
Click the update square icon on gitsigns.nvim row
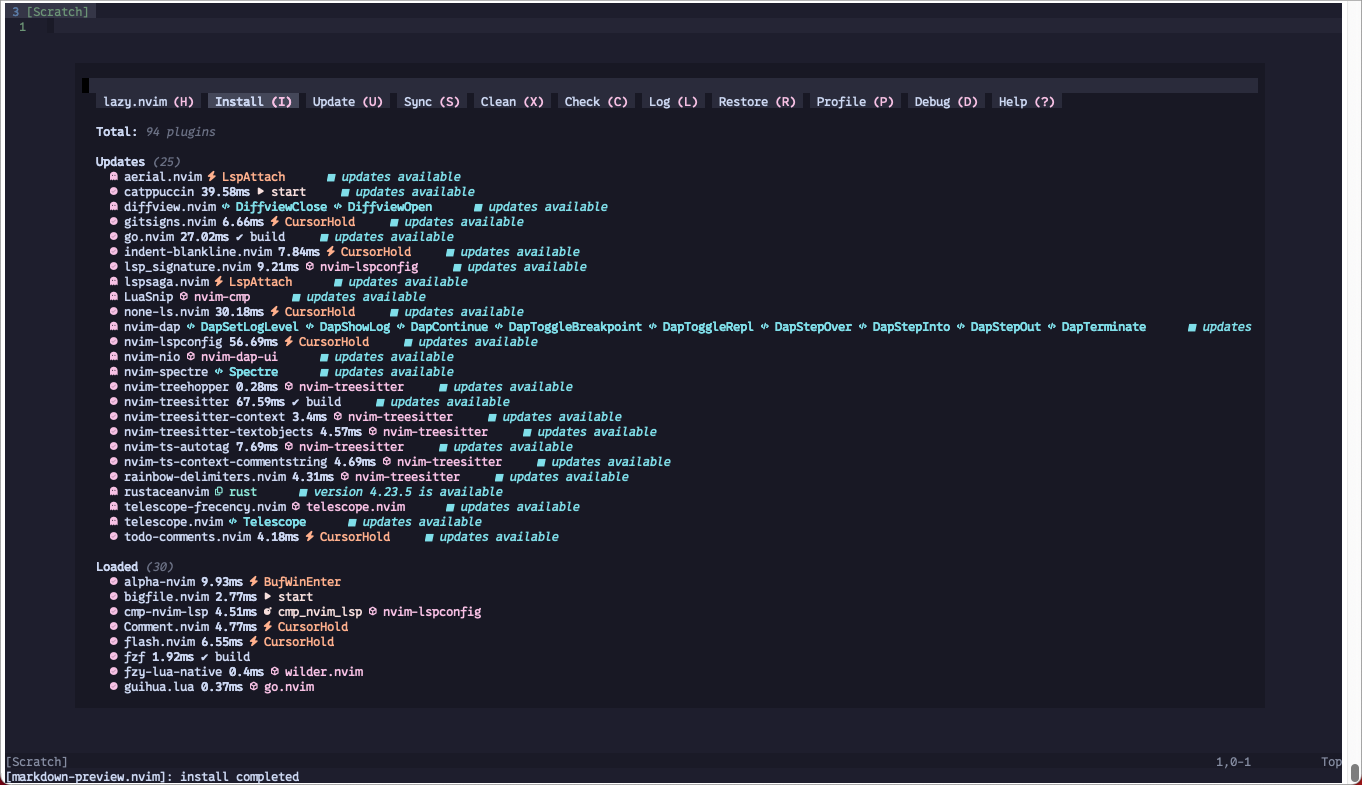click(394, 222)
